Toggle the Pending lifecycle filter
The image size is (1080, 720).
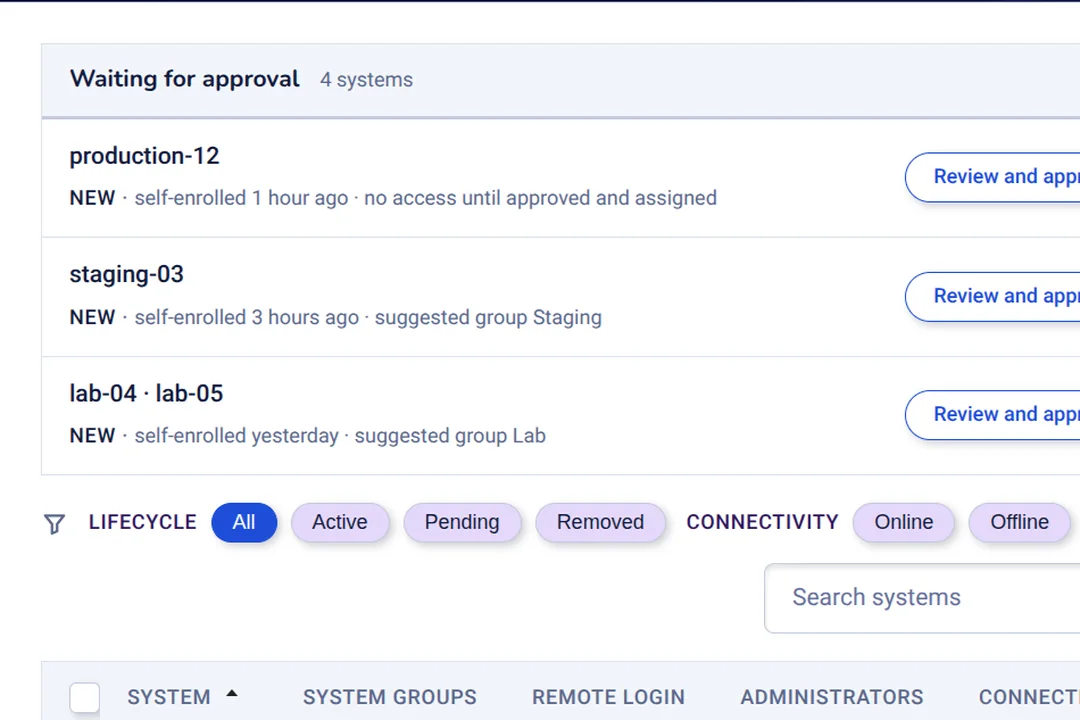pos(462,522)
